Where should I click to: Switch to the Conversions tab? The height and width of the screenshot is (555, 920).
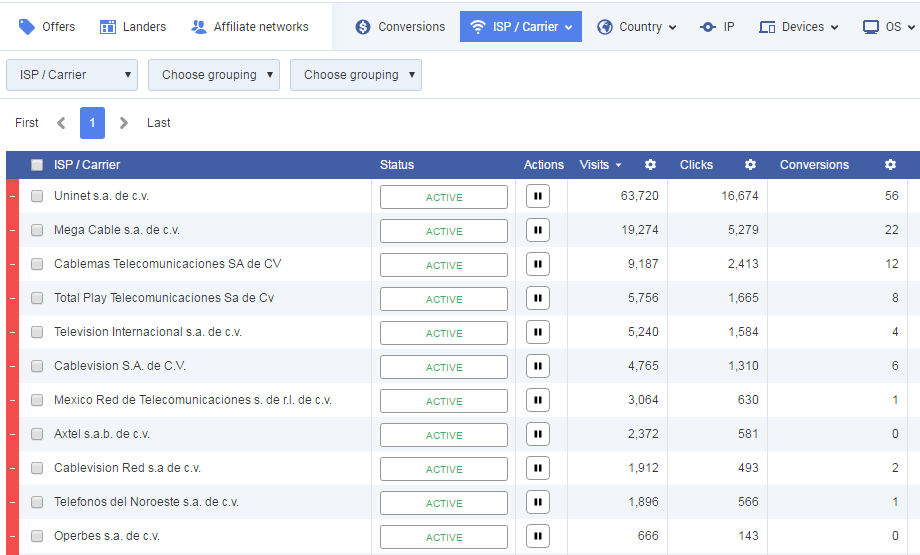(x=400, y=27)
